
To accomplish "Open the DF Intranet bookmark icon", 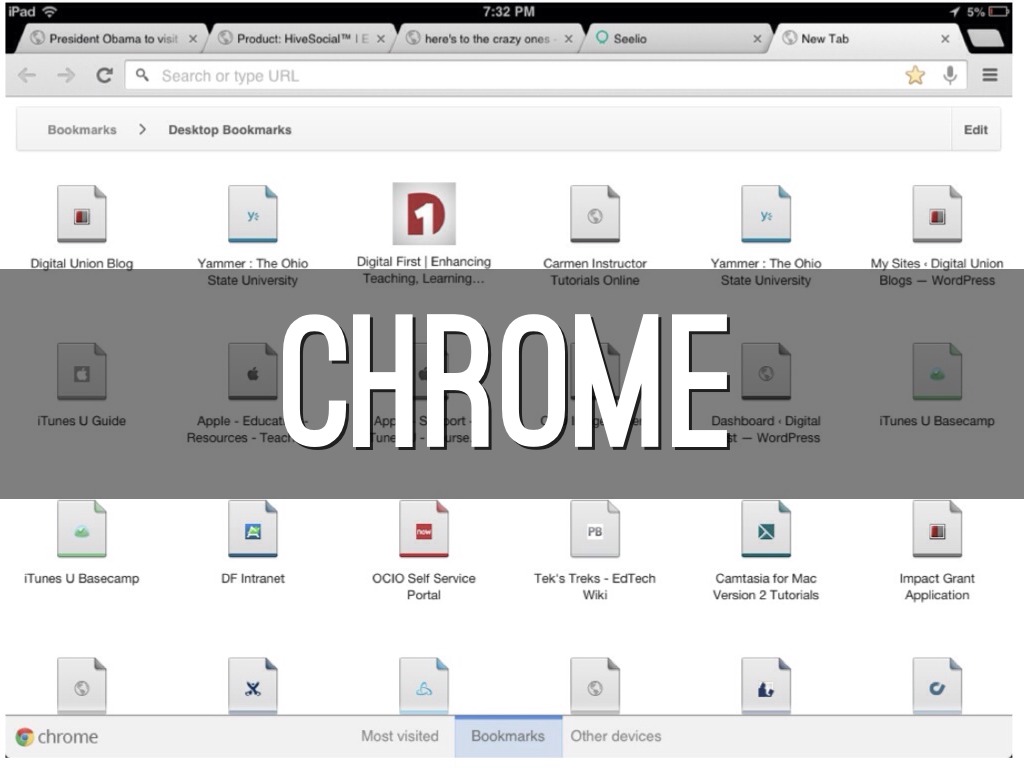I will [253, 531].
